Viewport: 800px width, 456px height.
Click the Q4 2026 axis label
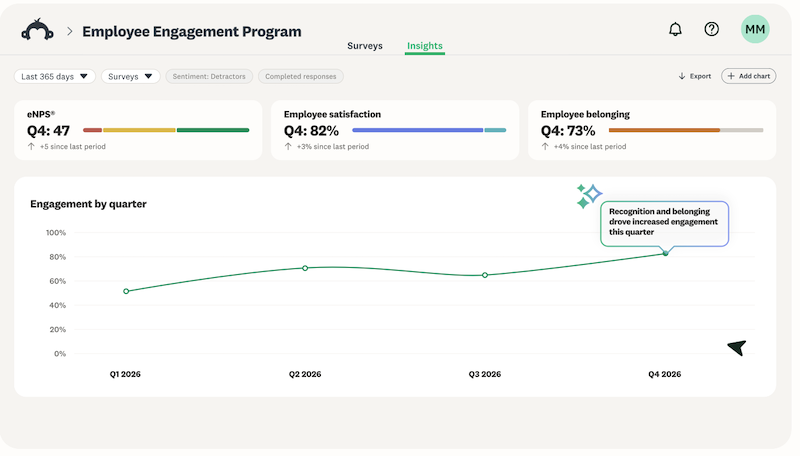pos(665,374)
